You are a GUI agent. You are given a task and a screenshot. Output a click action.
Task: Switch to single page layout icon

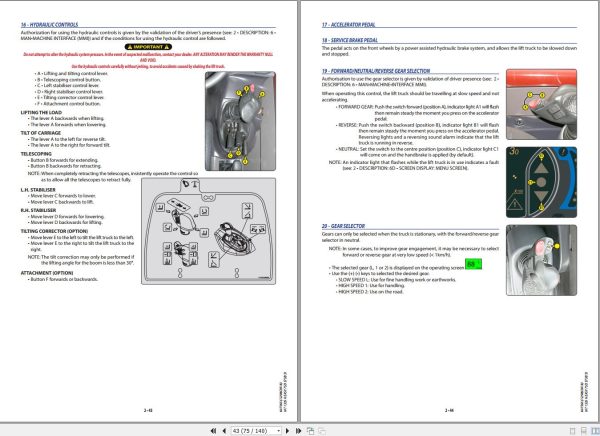click(572, 431)
